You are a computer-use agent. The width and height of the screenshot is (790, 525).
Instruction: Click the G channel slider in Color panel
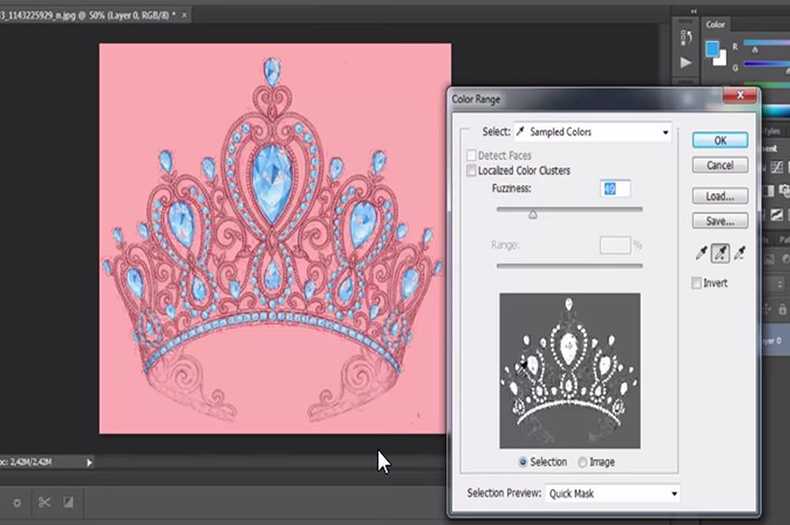(x=766, y=64)
